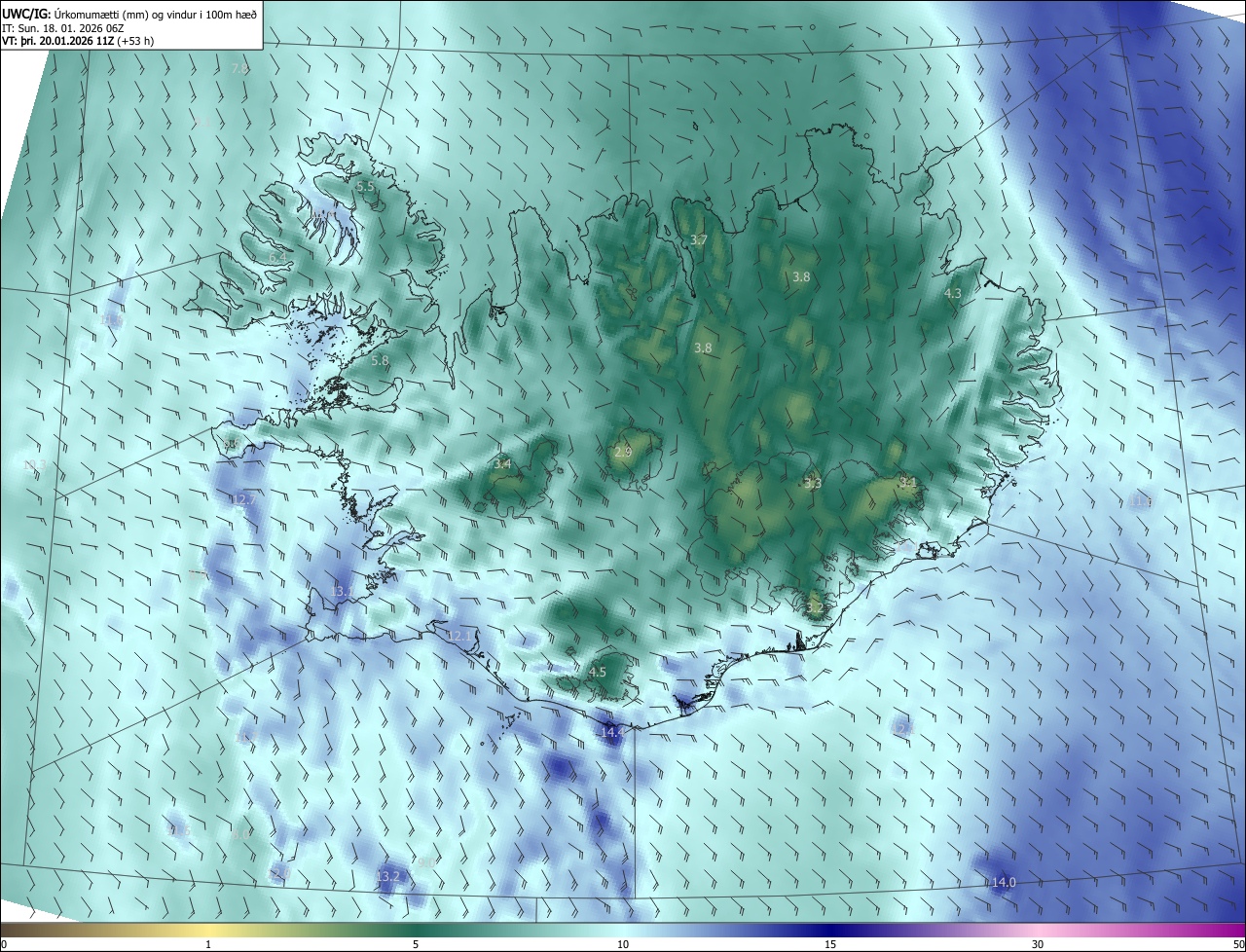
Task: Click the 30 tick on the color scale
Action: (x=1038, y=944)
